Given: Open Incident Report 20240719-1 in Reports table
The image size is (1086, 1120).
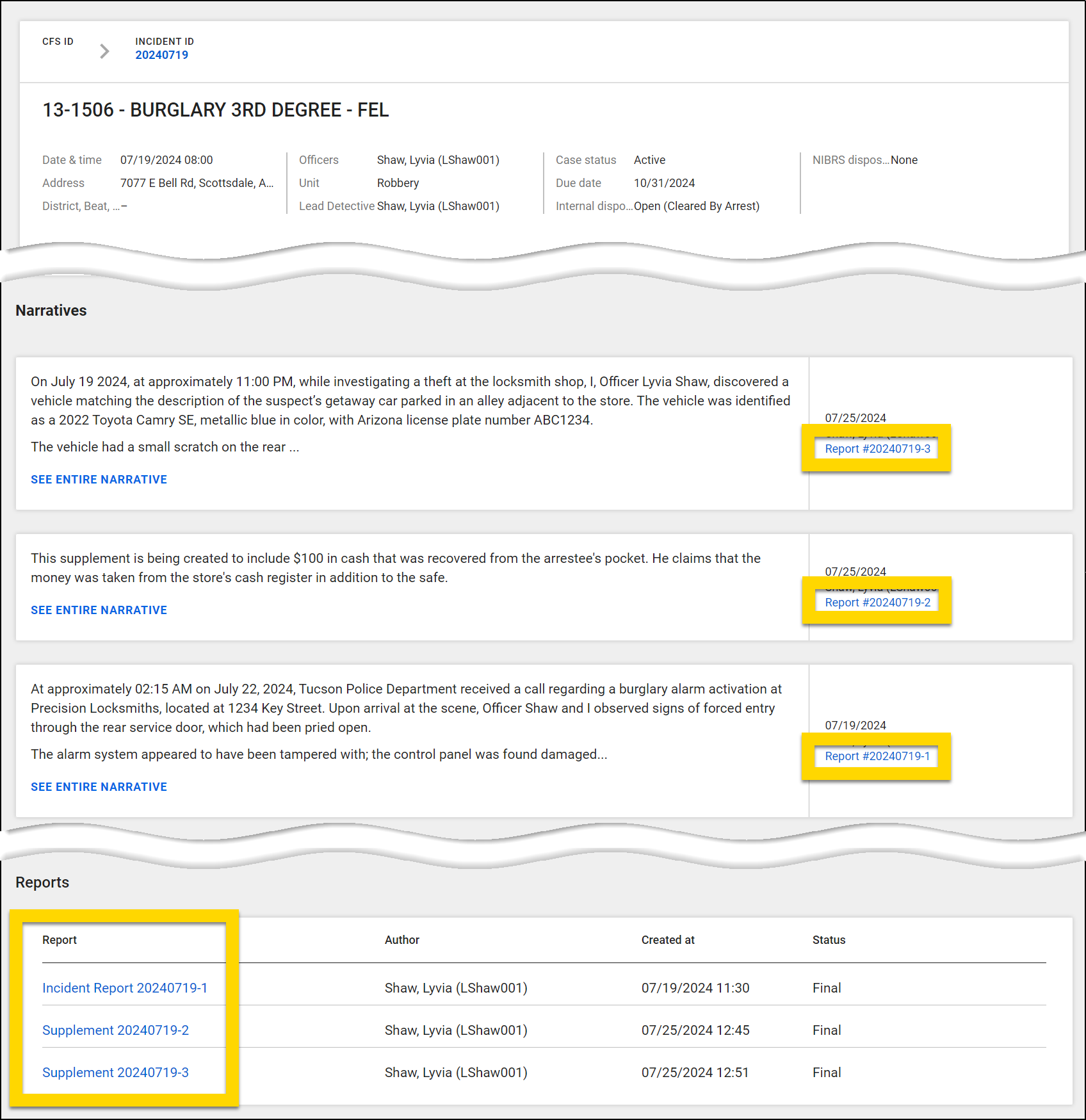Looking at the screenshot, I should (x=124, y=987).
